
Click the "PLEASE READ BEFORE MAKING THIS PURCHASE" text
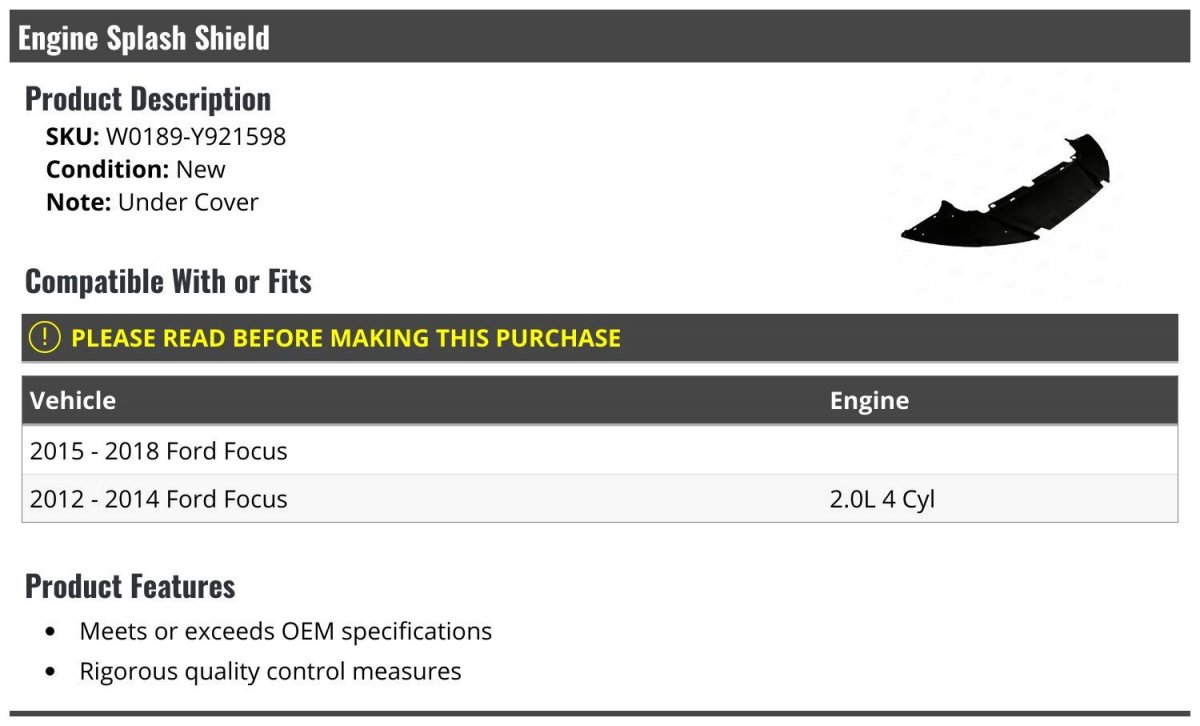pyautogui.click(x=346, y=338)
